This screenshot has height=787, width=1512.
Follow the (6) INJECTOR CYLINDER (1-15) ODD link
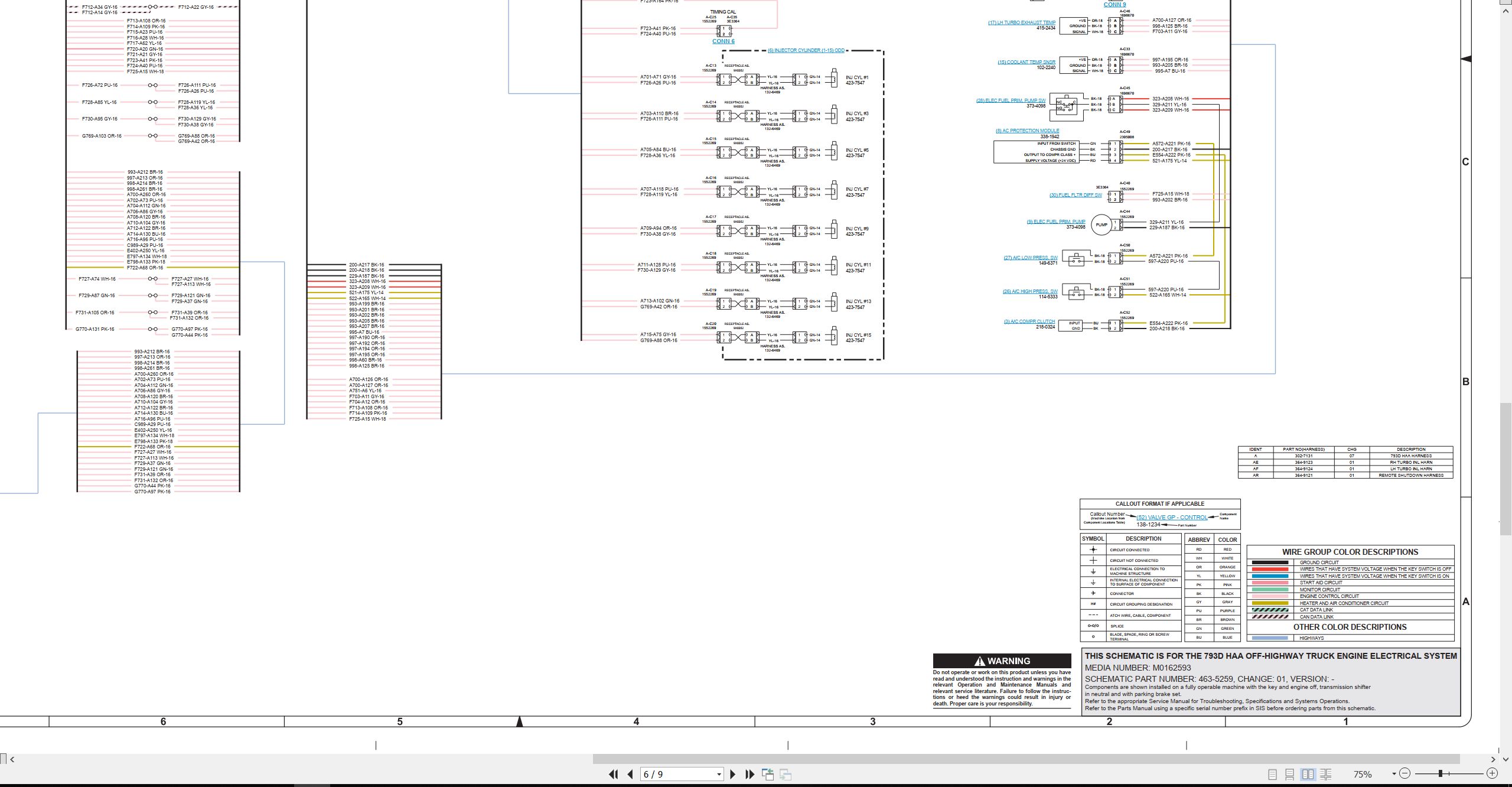click(x=806, y=50)
